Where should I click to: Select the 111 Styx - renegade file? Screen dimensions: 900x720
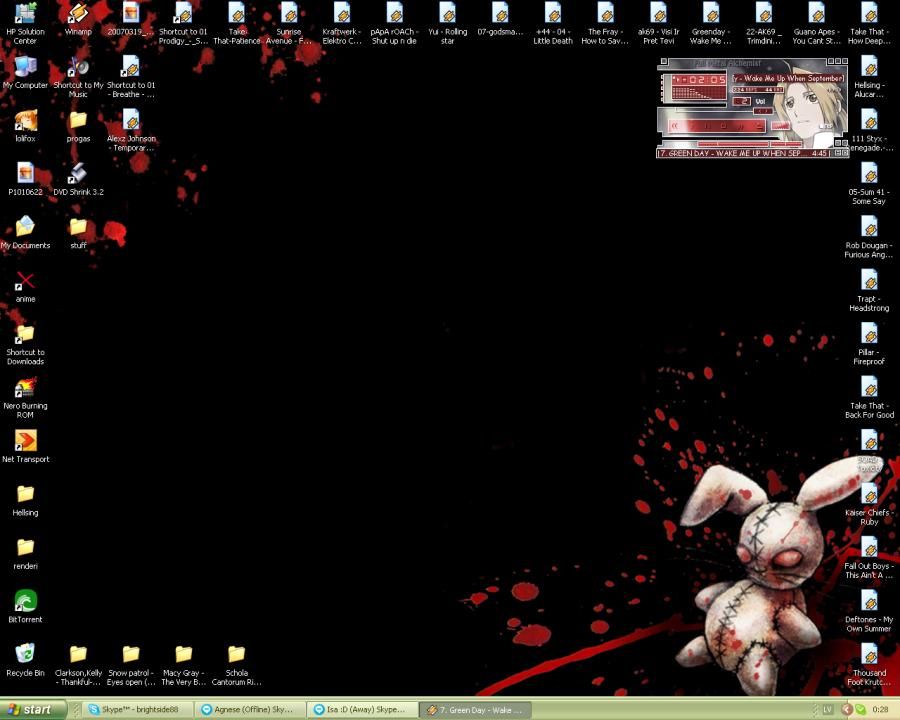[x=869, y=130]
